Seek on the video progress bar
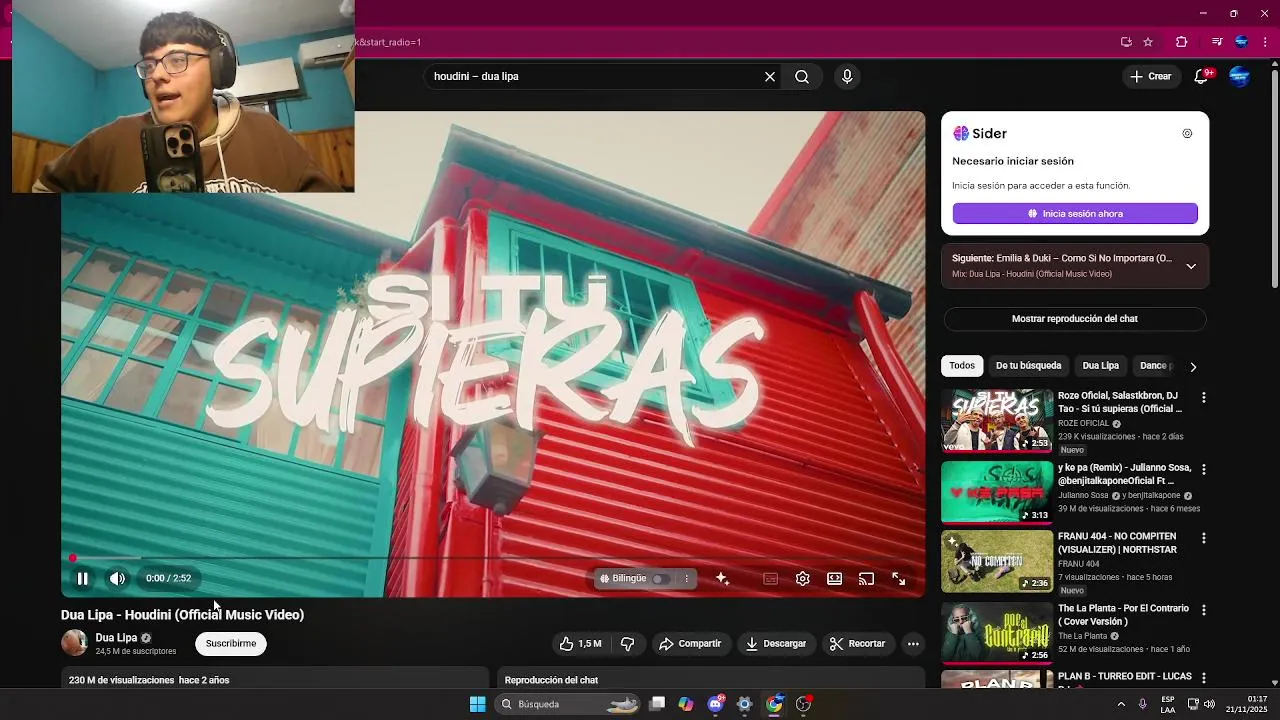The image size is (1280, 720). coord(493,558)
